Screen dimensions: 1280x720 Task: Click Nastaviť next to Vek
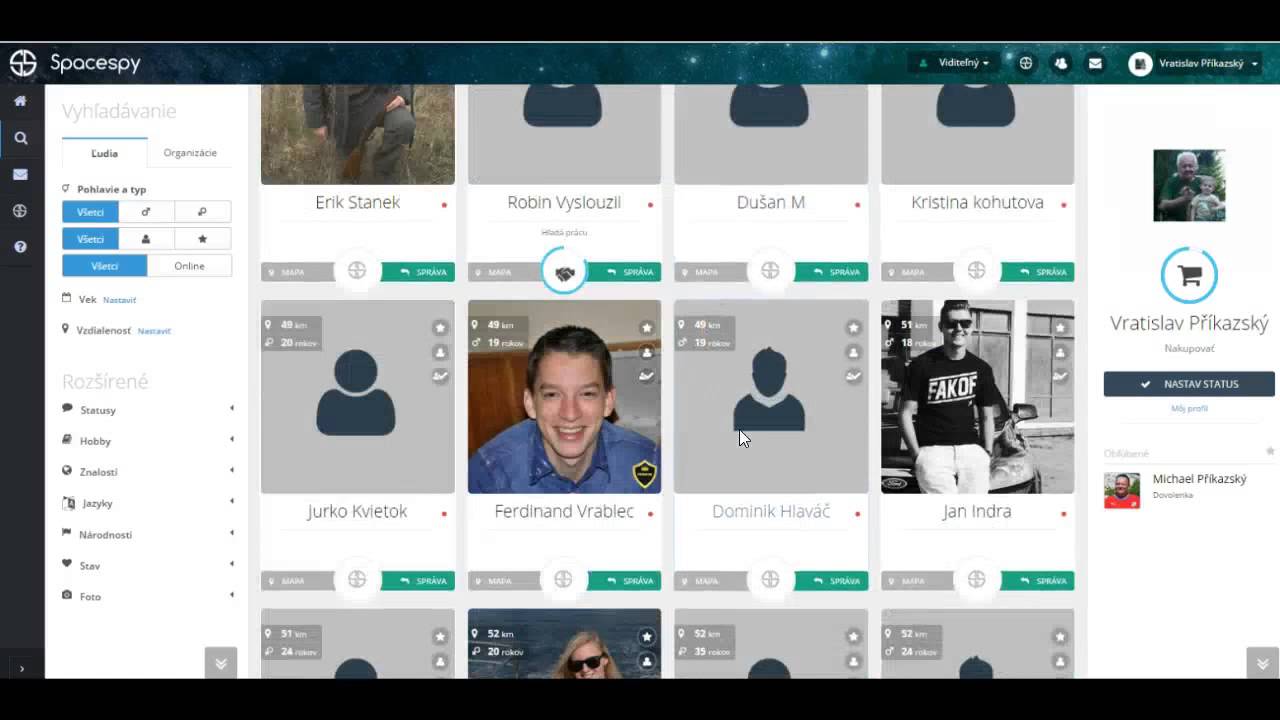pos(119,300)
